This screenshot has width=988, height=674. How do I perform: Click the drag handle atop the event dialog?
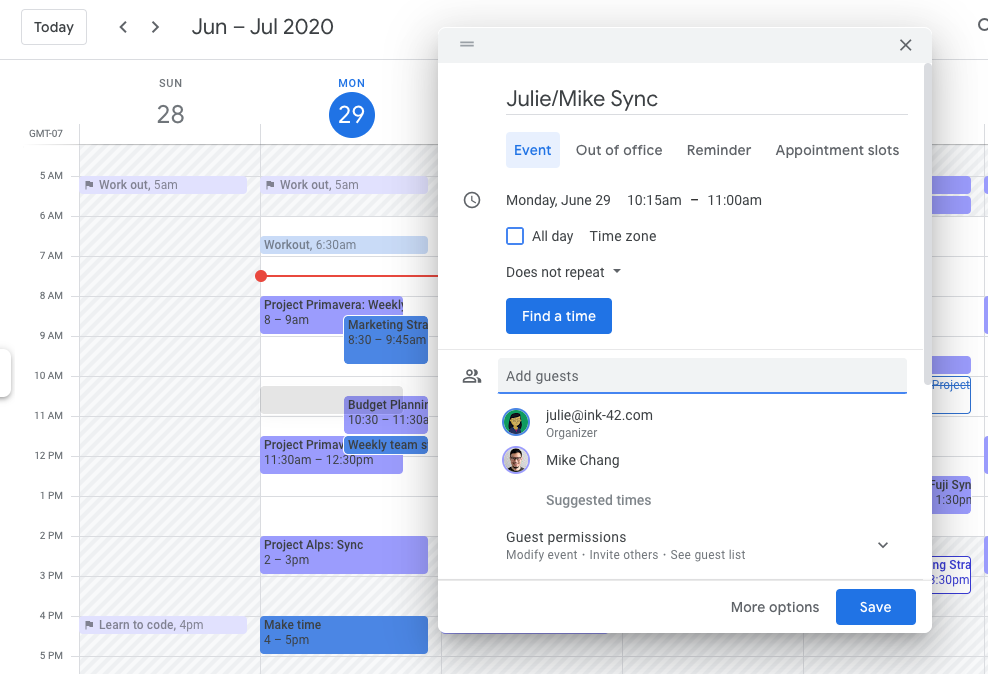click(x=466, y=44)
